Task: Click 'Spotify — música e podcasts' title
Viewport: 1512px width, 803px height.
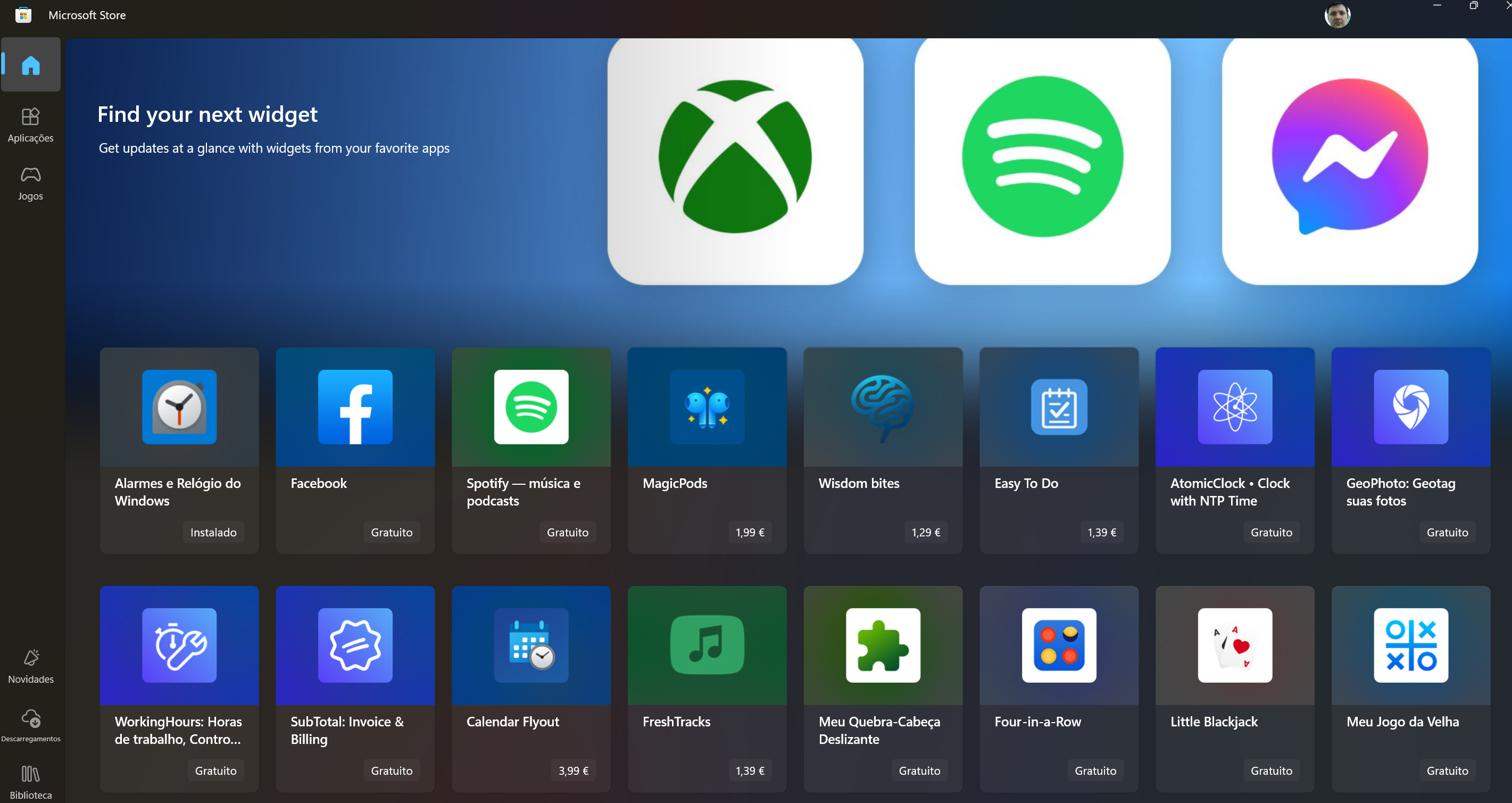Action: click(x=523, y=492)
